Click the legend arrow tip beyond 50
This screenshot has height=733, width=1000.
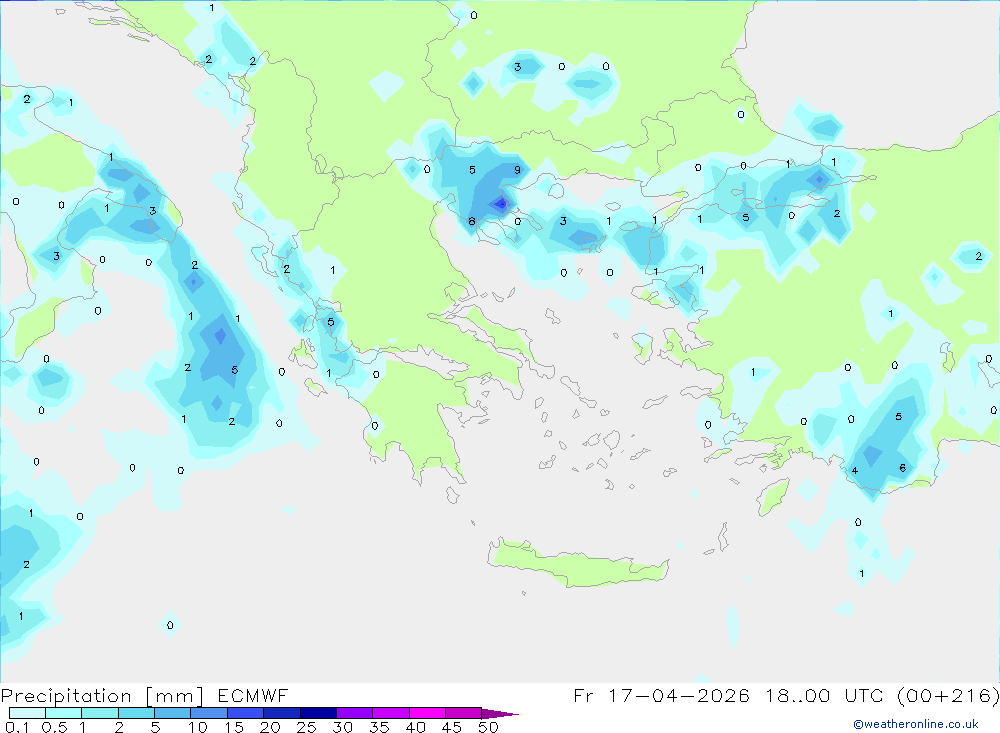pyautogui.click(x=500, y=713)
